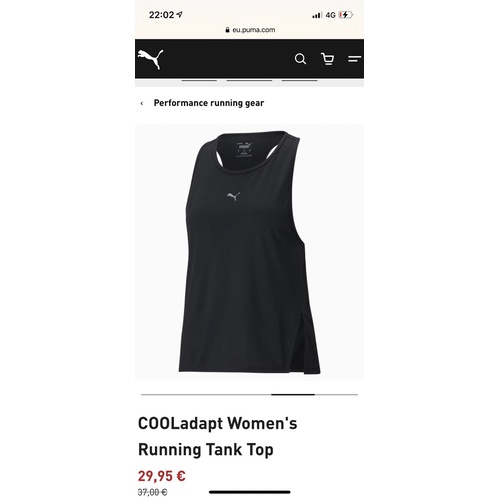The image size is (498, 498).
Task: Select the left grey carousel indicator section
Action: point(206,395)
